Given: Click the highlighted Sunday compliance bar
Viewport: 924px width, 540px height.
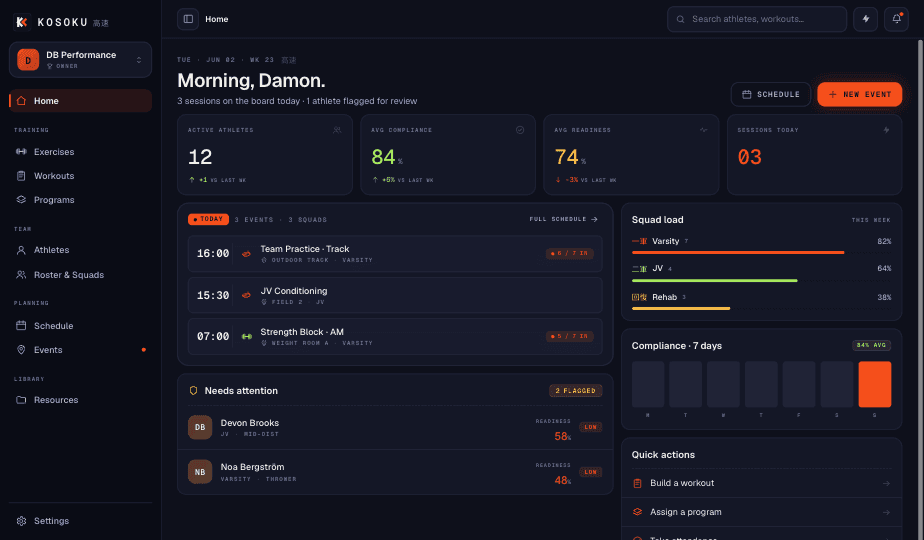Looking at the screenshot, I should pos(874,384).
